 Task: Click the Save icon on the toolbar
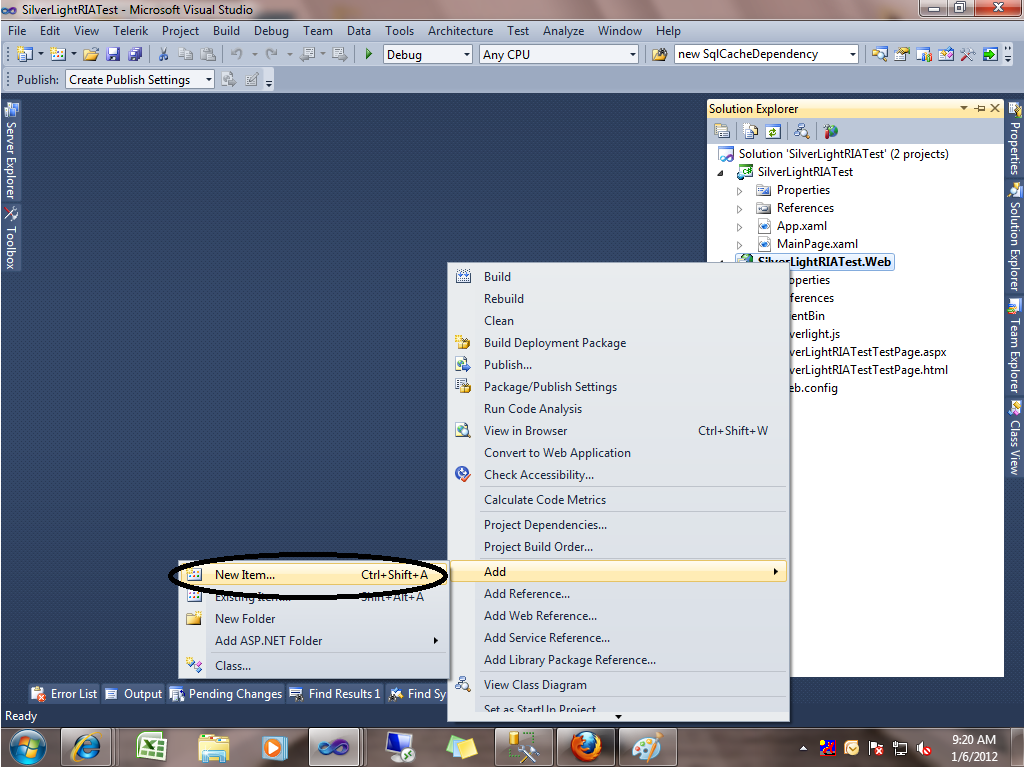pos(113,54)
